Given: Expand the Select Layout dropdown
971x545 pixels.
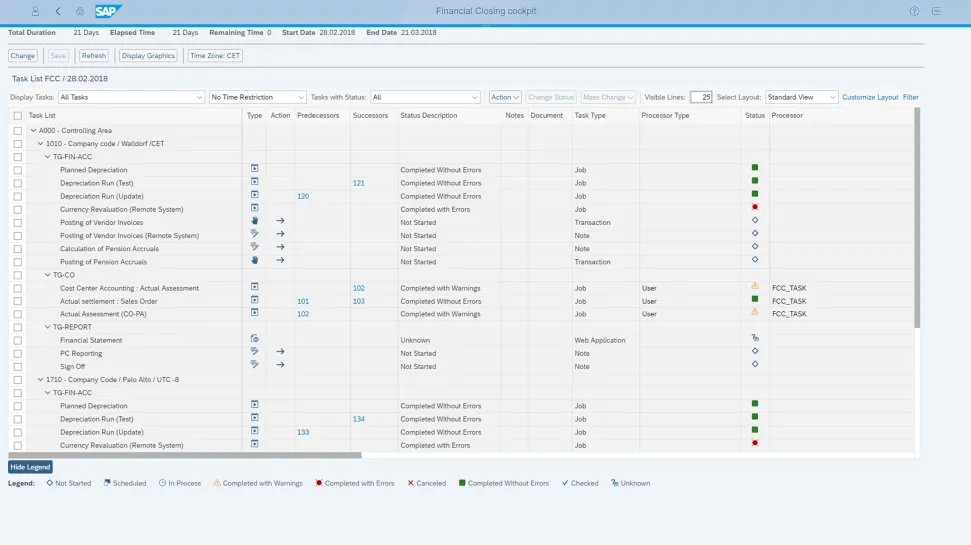Looking at the screenshot, I should click(802, 97).
